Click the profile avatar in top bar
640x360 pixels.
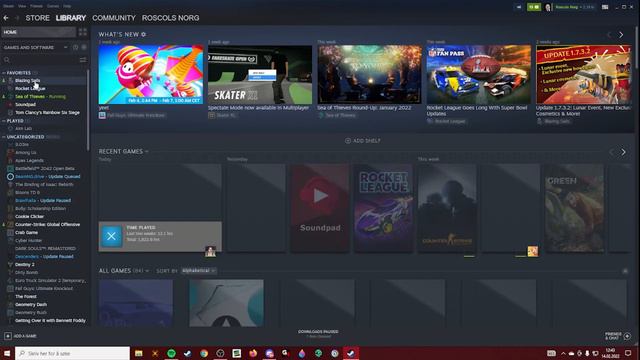(x=548, y=7)
